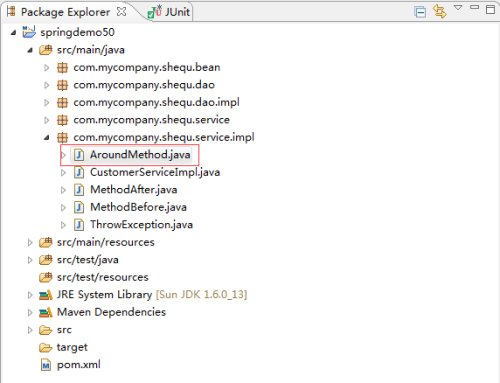Expand MethodBefore.java members
Viewport: 500px width, 383px height.
coord(63,208)
